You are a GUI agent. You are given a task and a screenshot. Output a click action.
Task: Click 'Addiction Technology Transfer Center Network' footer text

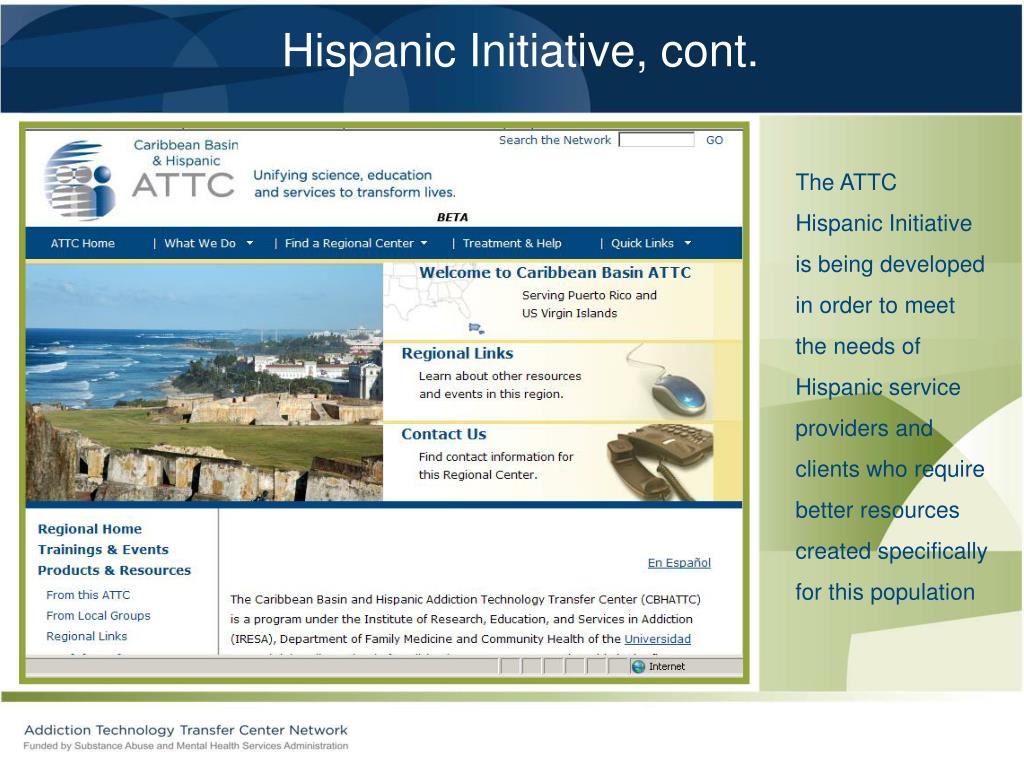tap(186, 730)
